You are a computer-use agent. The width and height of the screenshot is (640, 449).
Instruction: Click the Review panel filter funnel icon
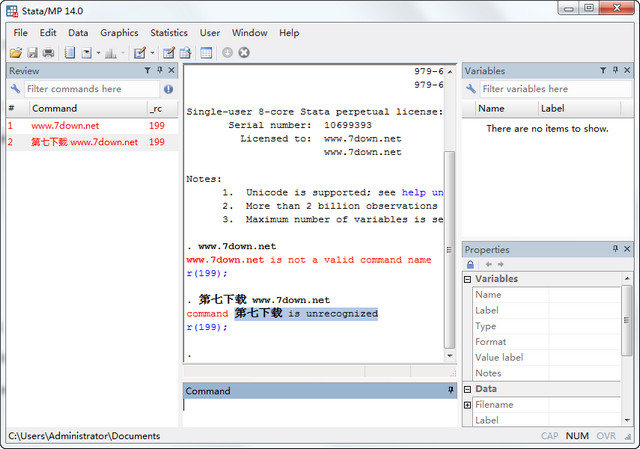(x=147, y=71)
